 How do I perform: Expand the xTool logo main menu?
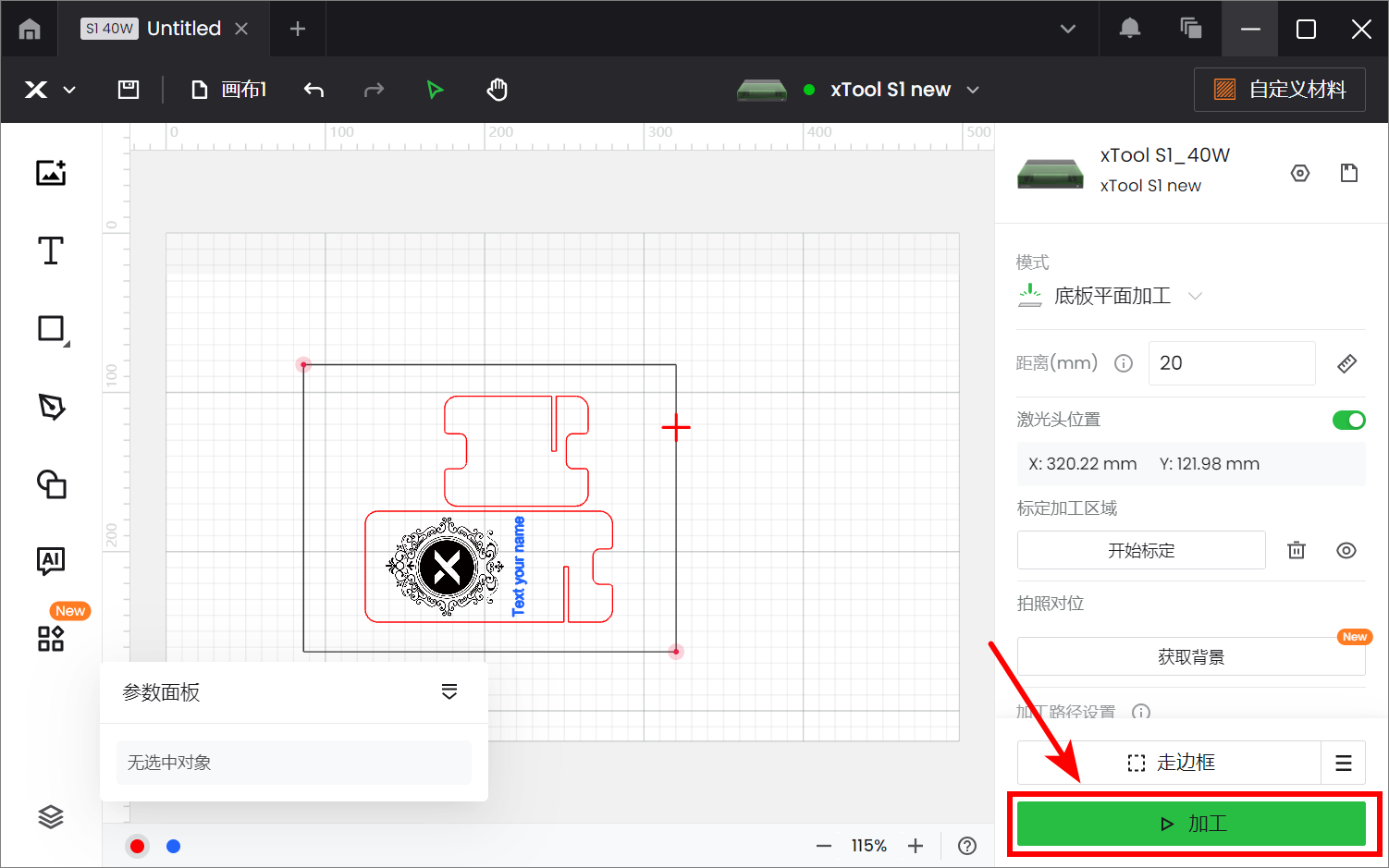49,90
